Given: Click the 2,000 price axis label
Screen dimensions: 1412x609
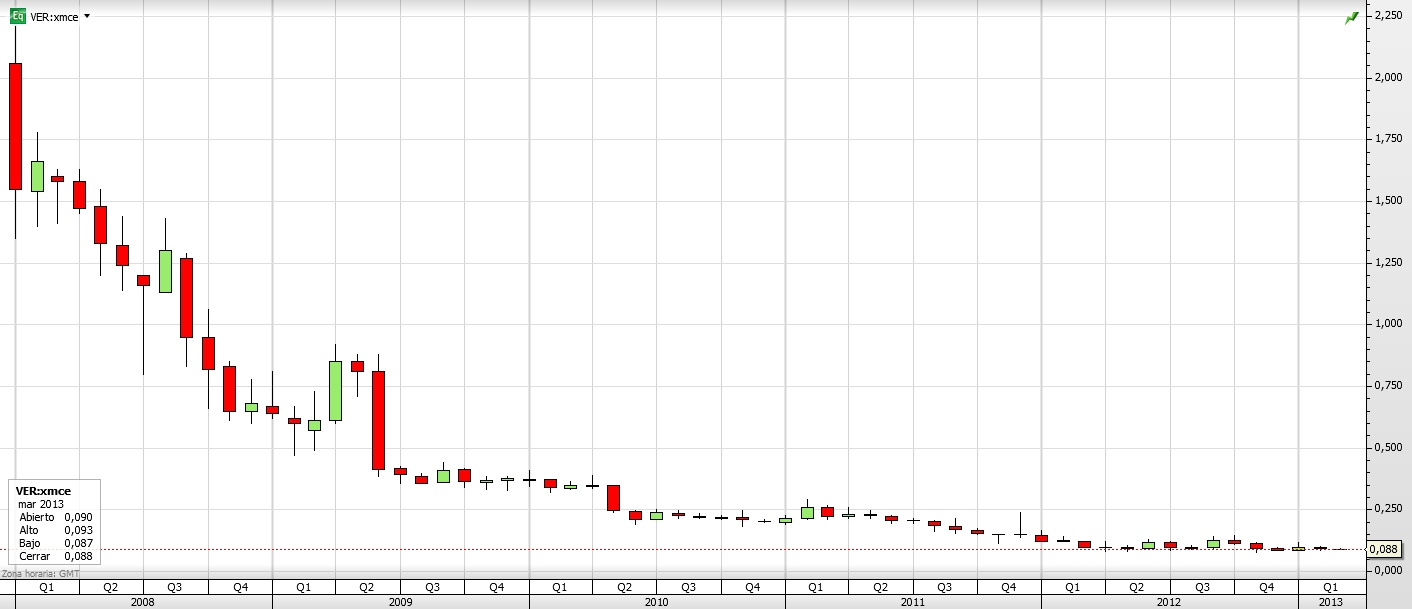Looking at the screenshot, I should point(1389,77).
